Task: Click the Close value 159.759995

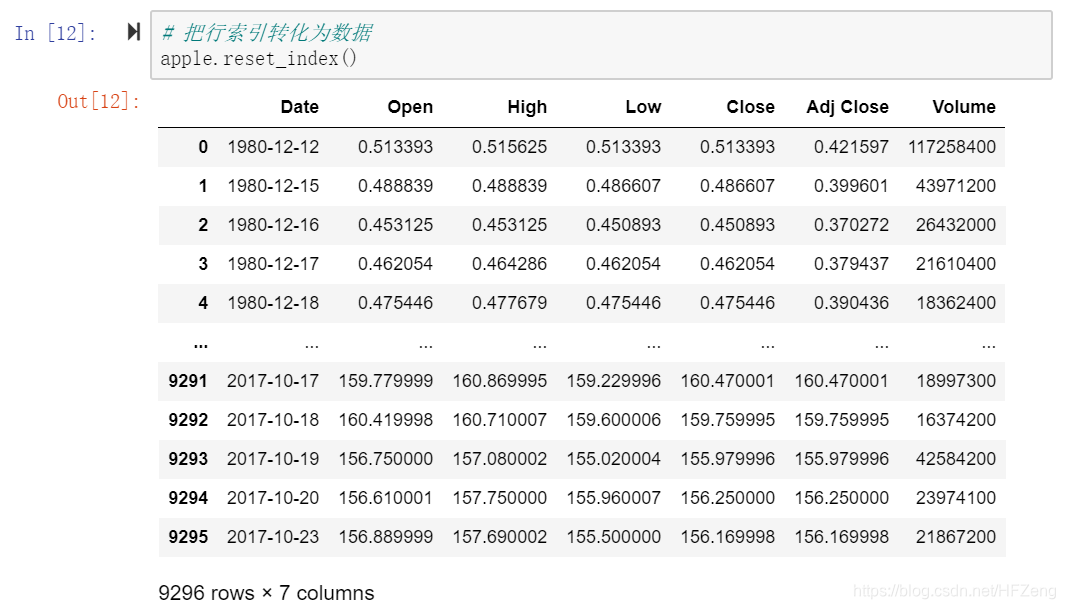Action: [x=727, y=420]
